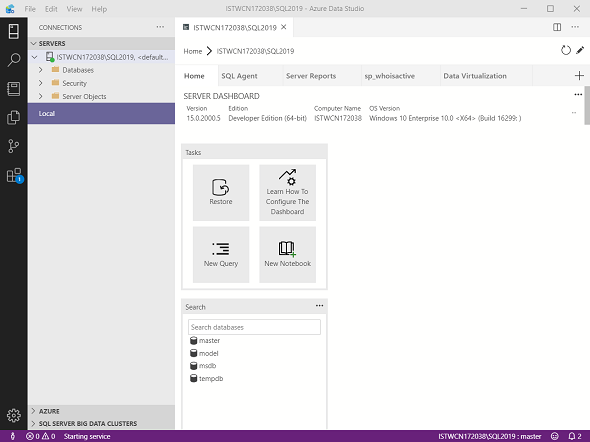Open the View menu
Image resolution: width=590 pixels, height=442 pixels.
tap(74, 9)
